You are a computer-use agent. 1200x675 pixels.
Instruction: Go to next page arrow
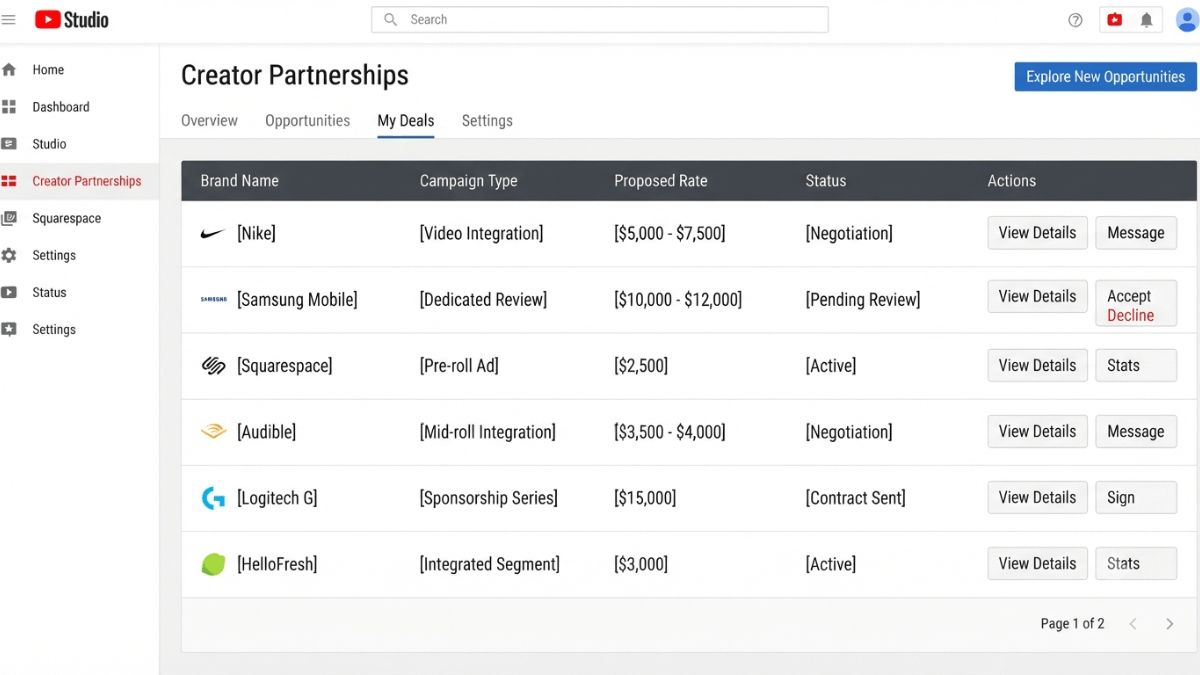click(1169, 624)
